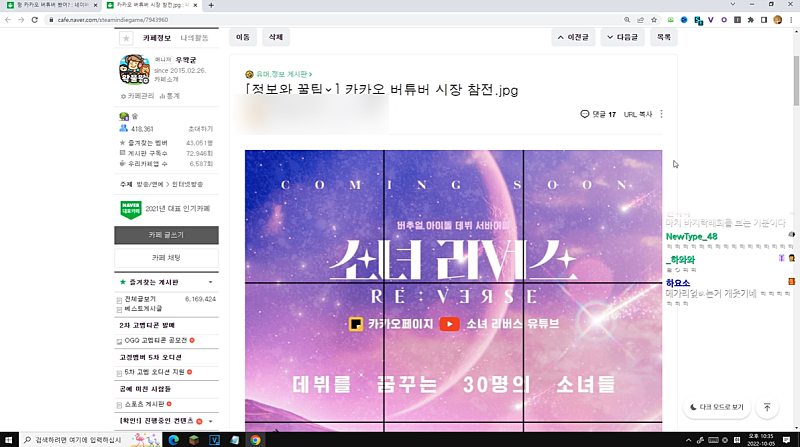Click 삭제 button above post
The image size is (800, 447).
[x=276, y=37]
